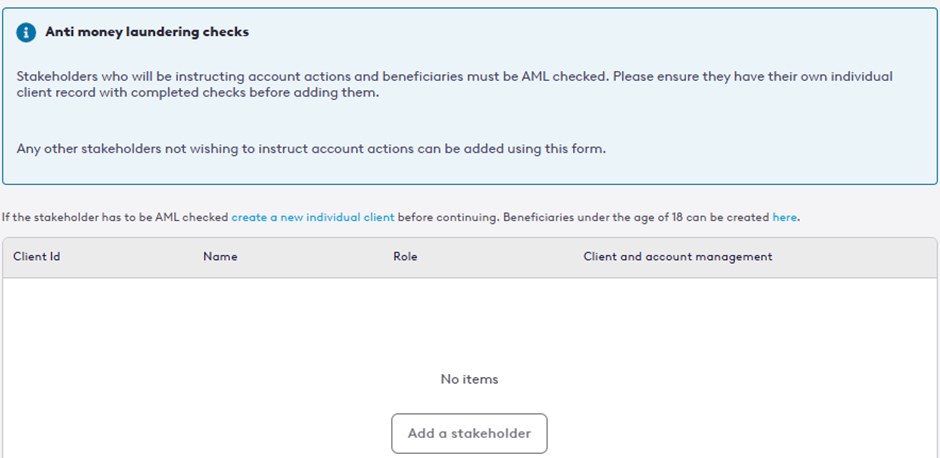Click the Role column header
Image resolution: width=940 pixels, height=458 pixels.
tap(405, 257)
